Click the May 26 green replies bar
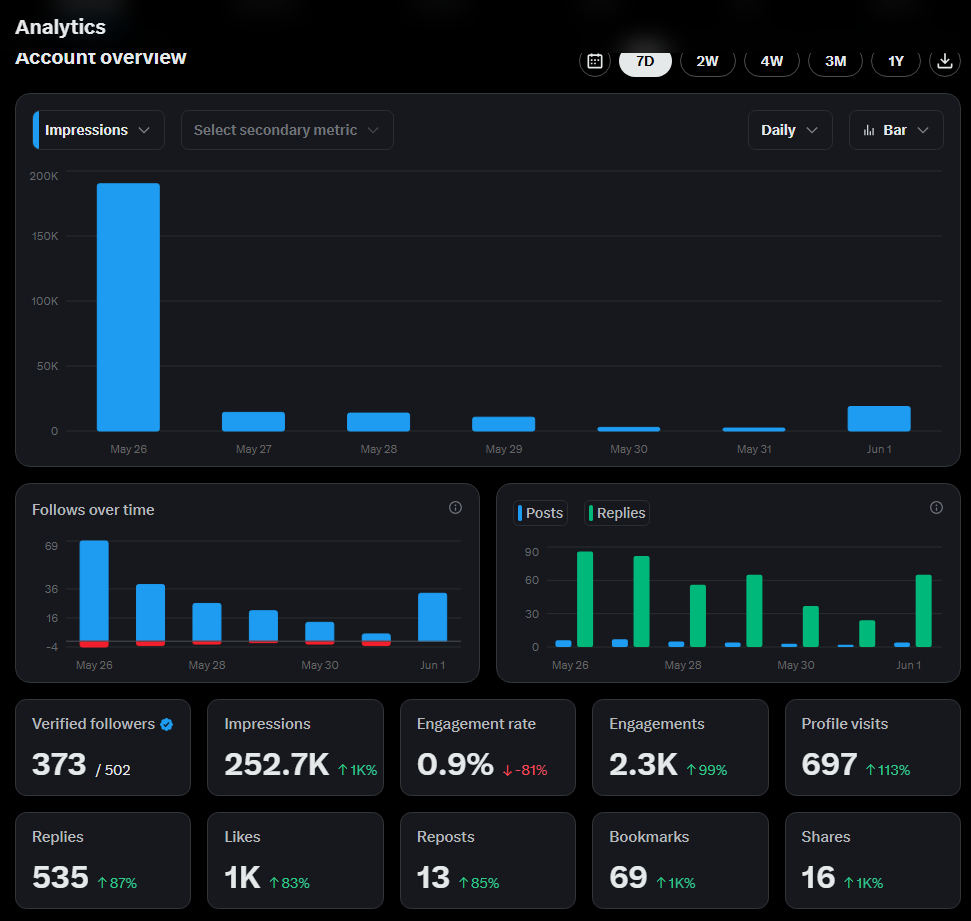The height and width of the screenshot is (921, 971). coord(585,599)
